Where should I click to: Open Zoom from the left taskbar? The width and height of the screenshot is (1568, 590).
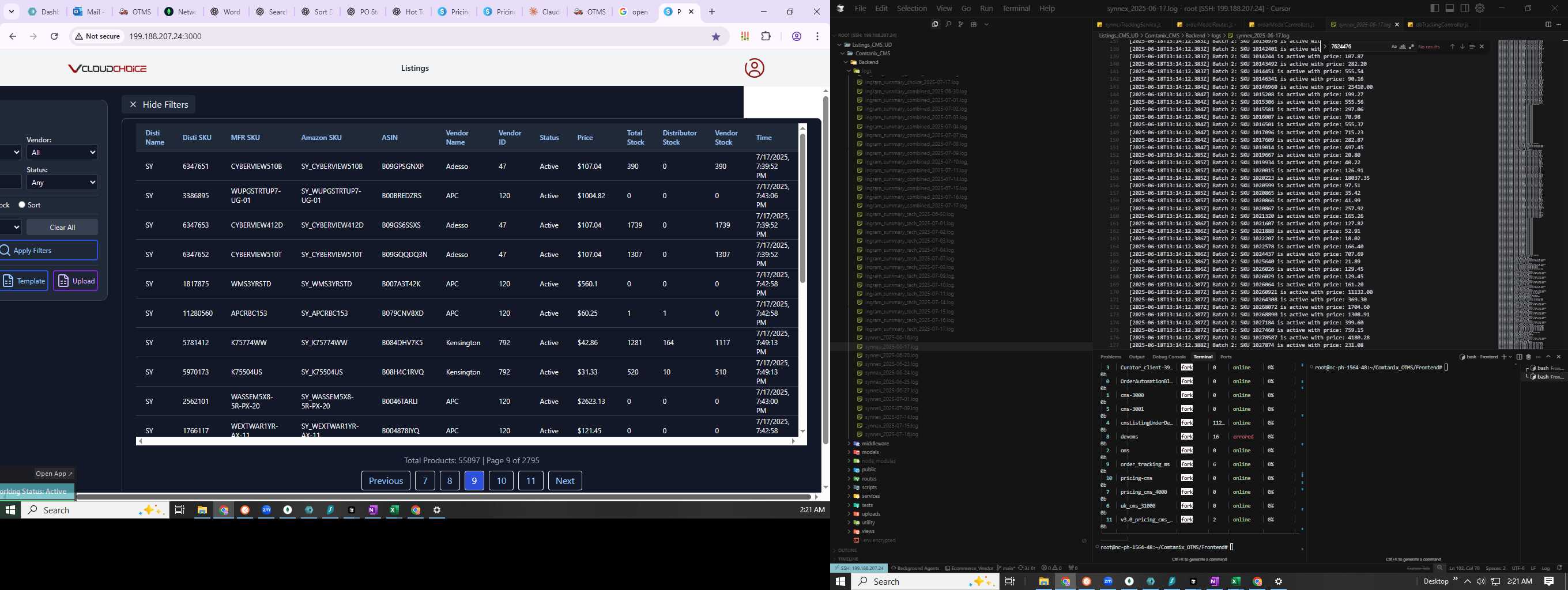(x=266, y=510)
